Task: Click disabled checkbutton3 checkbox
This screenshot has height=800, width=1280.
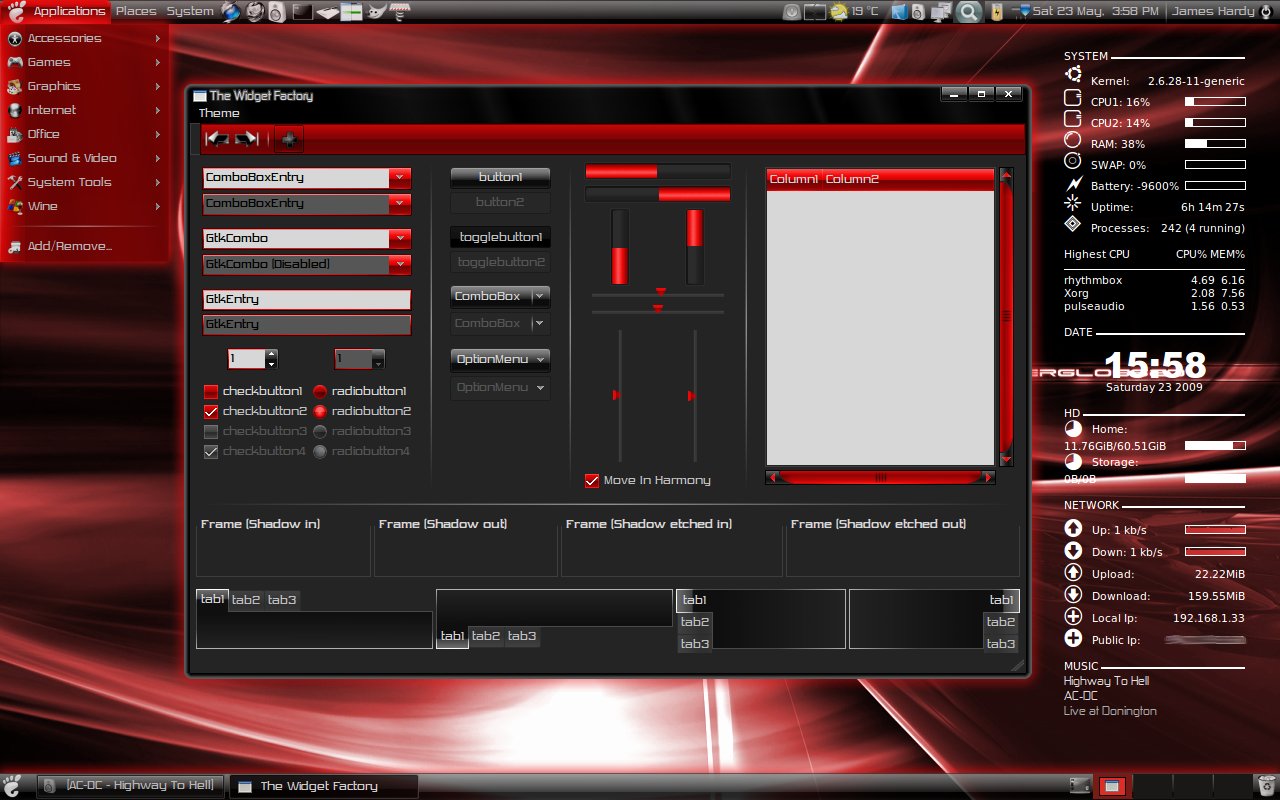Action: point(211,431)
